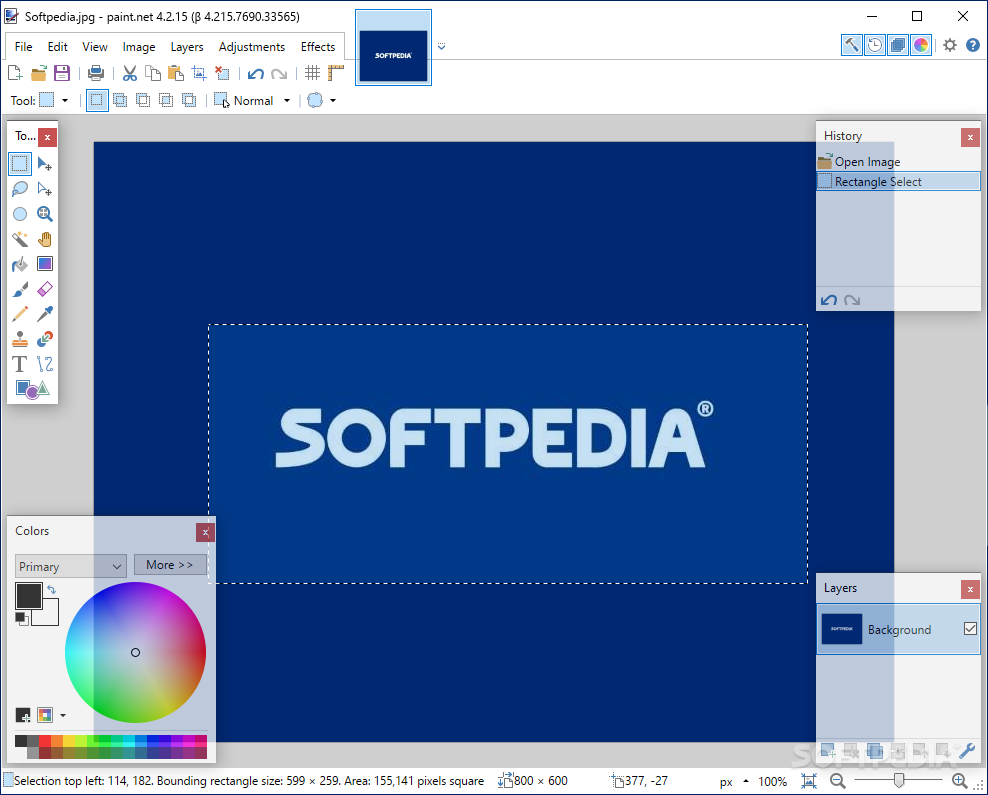988x795 pixels.
Task: Select the Paint Bucket tool
Action: coord(20,264)
